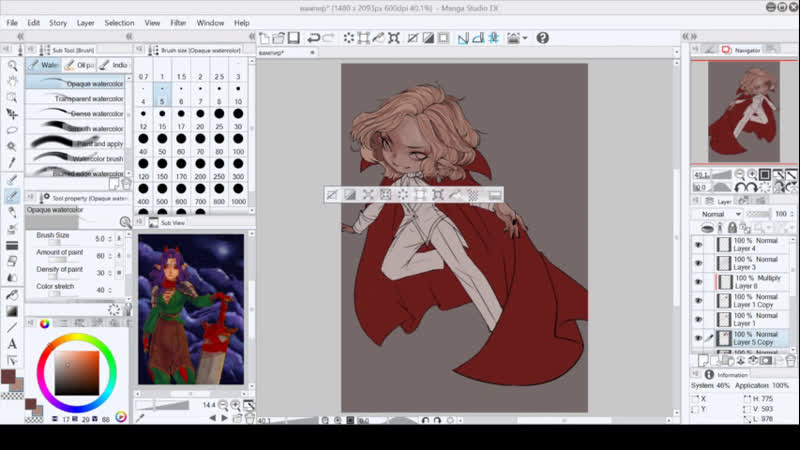Choose Transparent watercolor brush

tap(75, 98)
